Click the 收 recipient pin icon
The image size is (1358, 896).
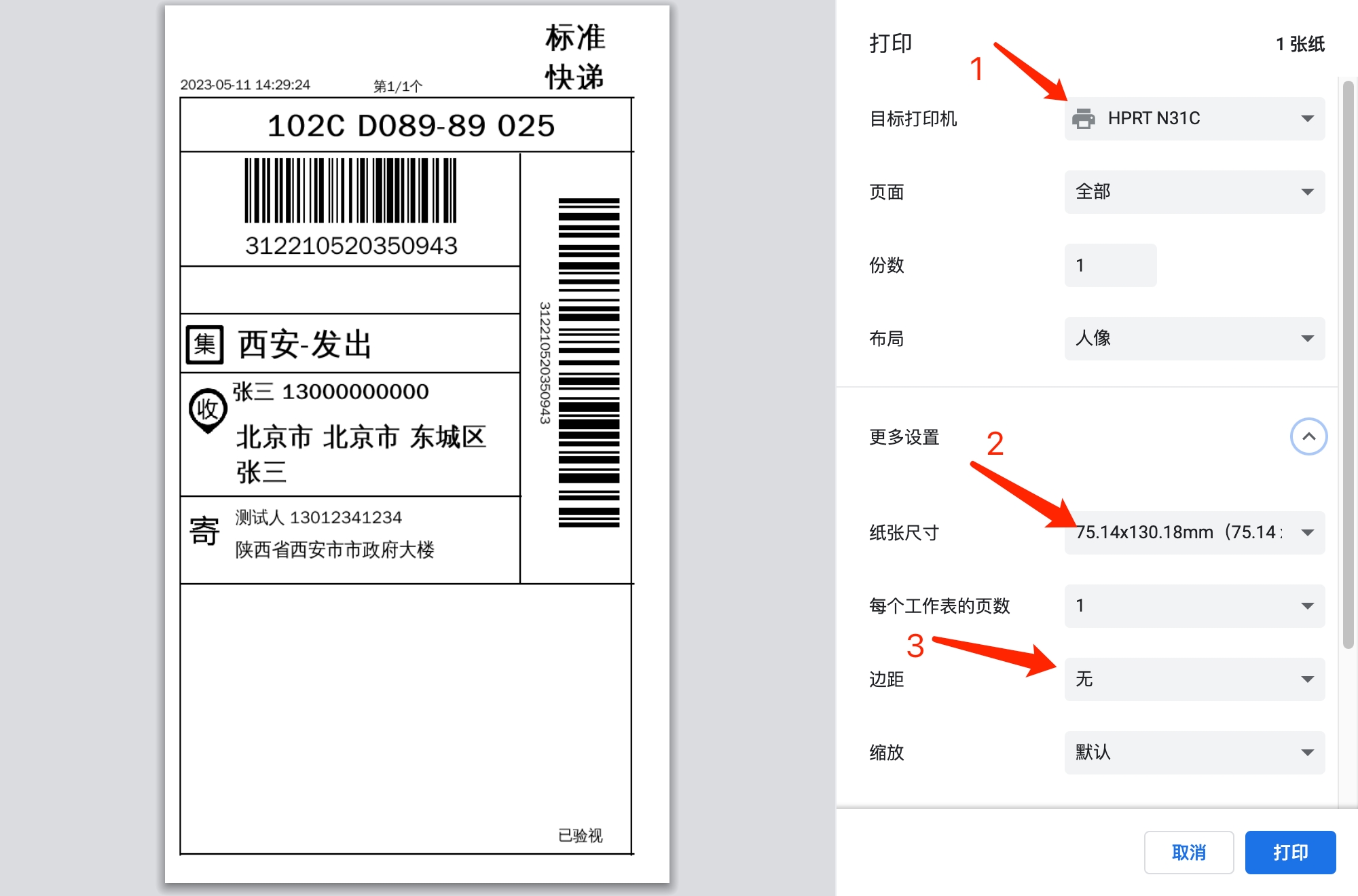coord(207,410)
